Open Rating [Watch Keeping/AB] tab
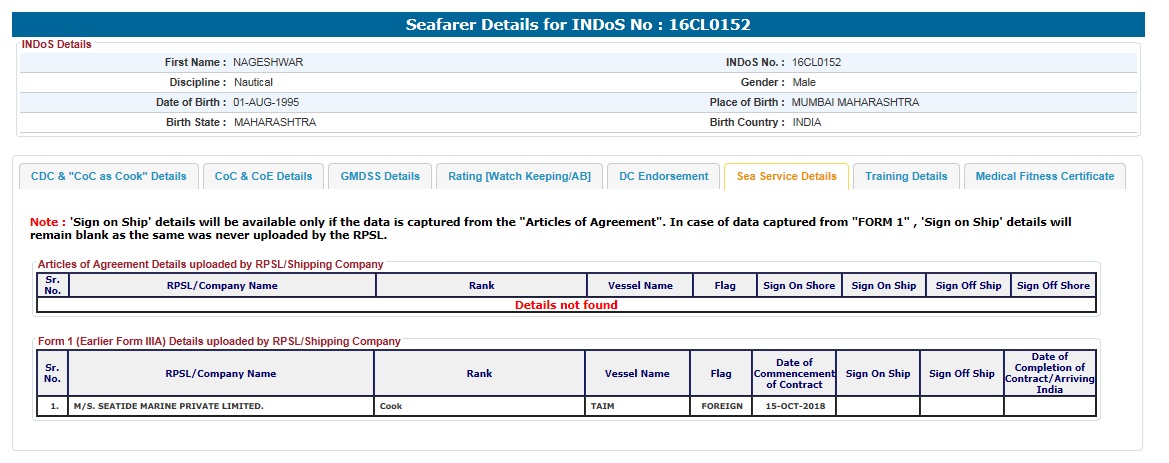The width and height of the screenshot is (1169, 463). (519, 176)
